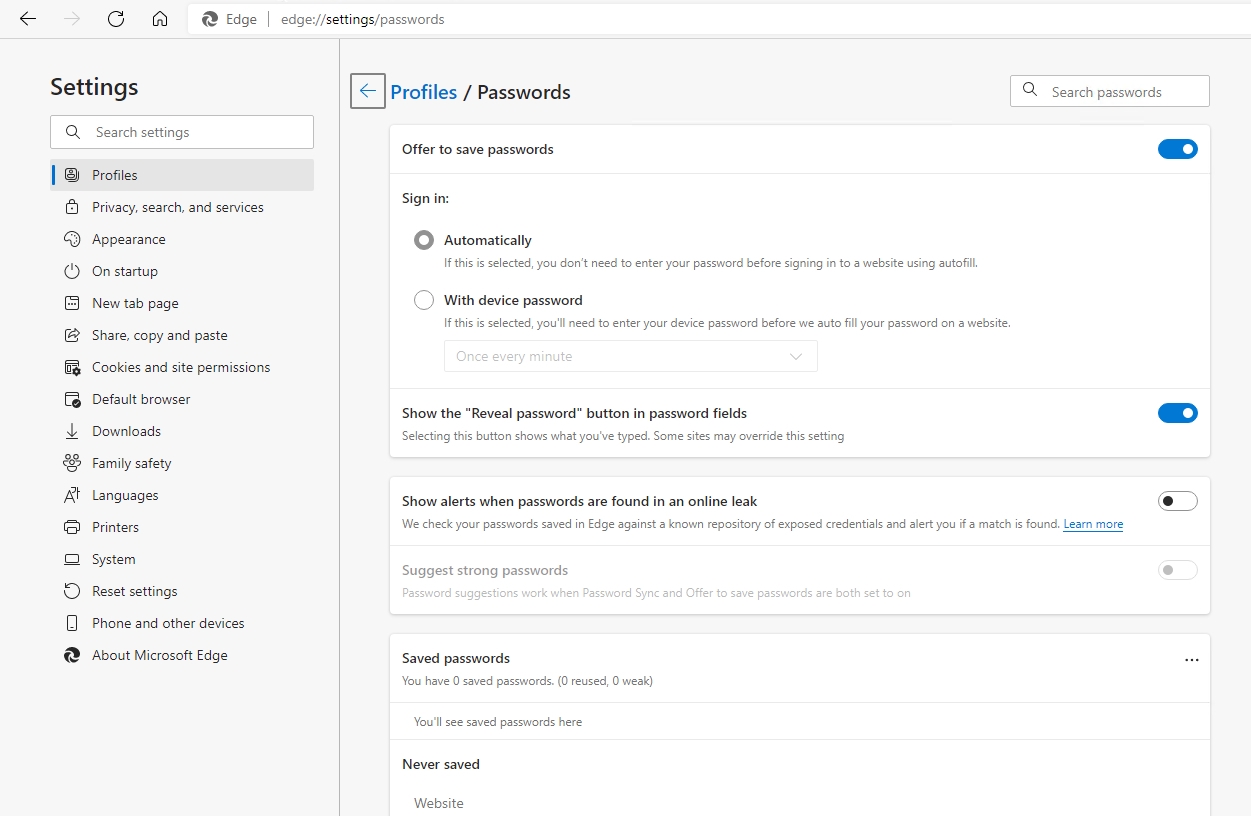Open Downloads settings from the sidebar

click(70, 431)
